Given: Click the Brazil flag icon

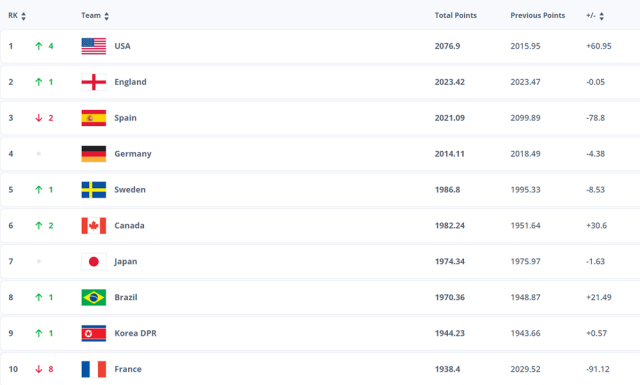Looking at the screenshot, I should click(x=93, y=298).
